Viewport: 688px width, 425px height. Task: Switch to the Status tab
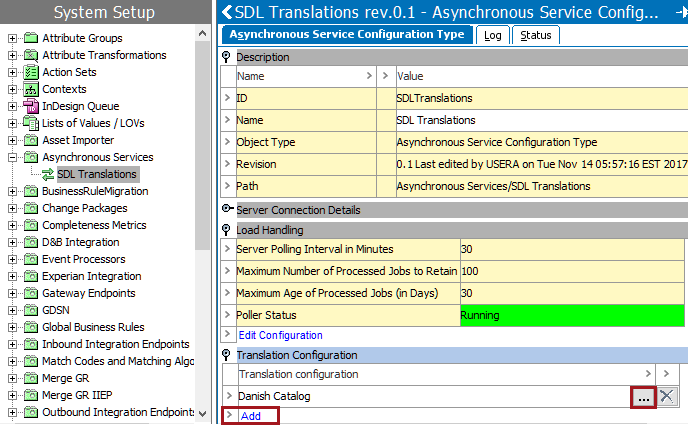point(535,35)
